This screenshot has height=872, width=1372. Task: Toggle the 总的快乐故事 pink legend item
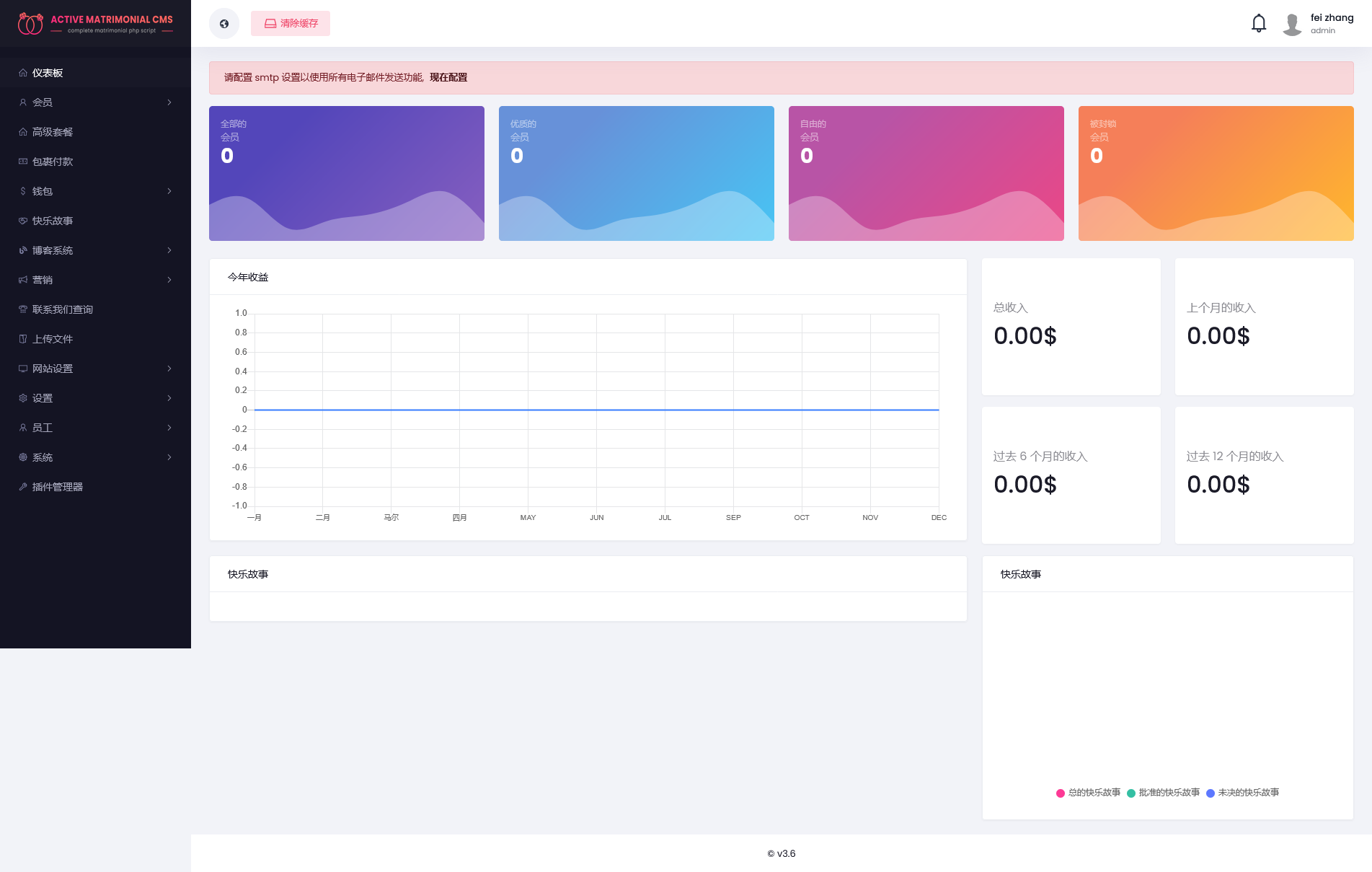click(1087, 793)
